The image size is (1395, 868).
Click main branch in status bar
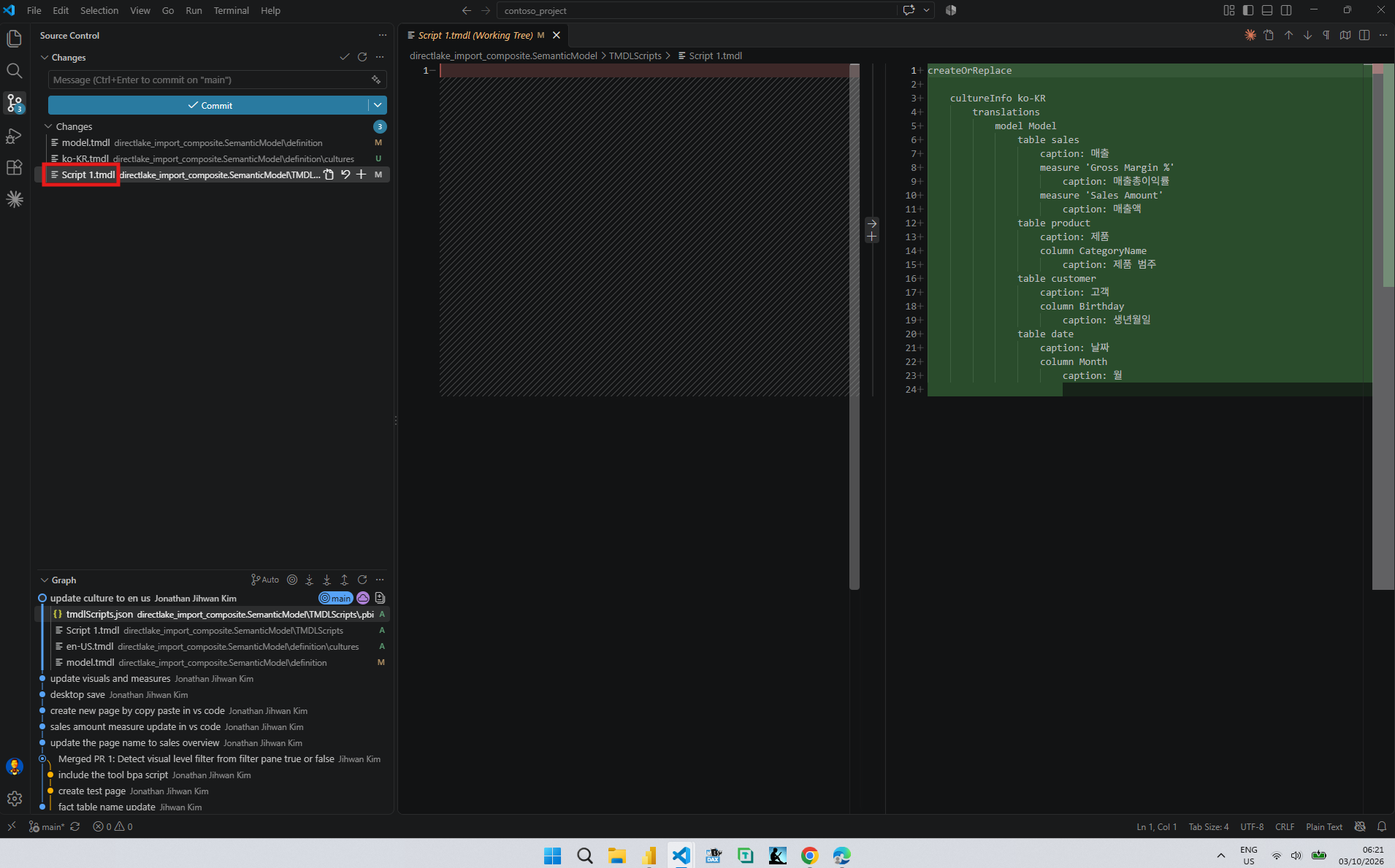[x=47, y=826]
